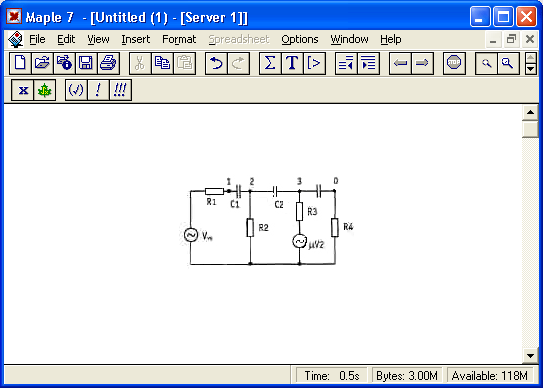
Task: Click the open URL icon
Action: (64, 63)
